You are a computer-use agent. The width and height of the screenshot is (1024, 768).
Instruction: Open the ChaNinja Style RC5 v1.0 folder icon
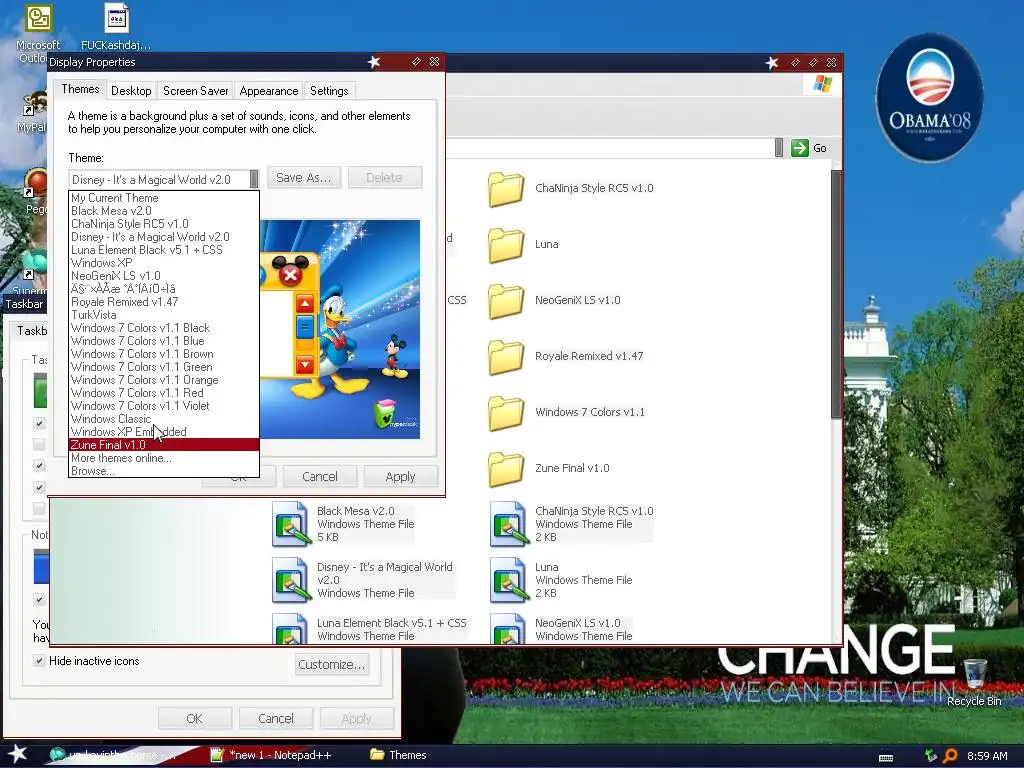coord(506,189)
